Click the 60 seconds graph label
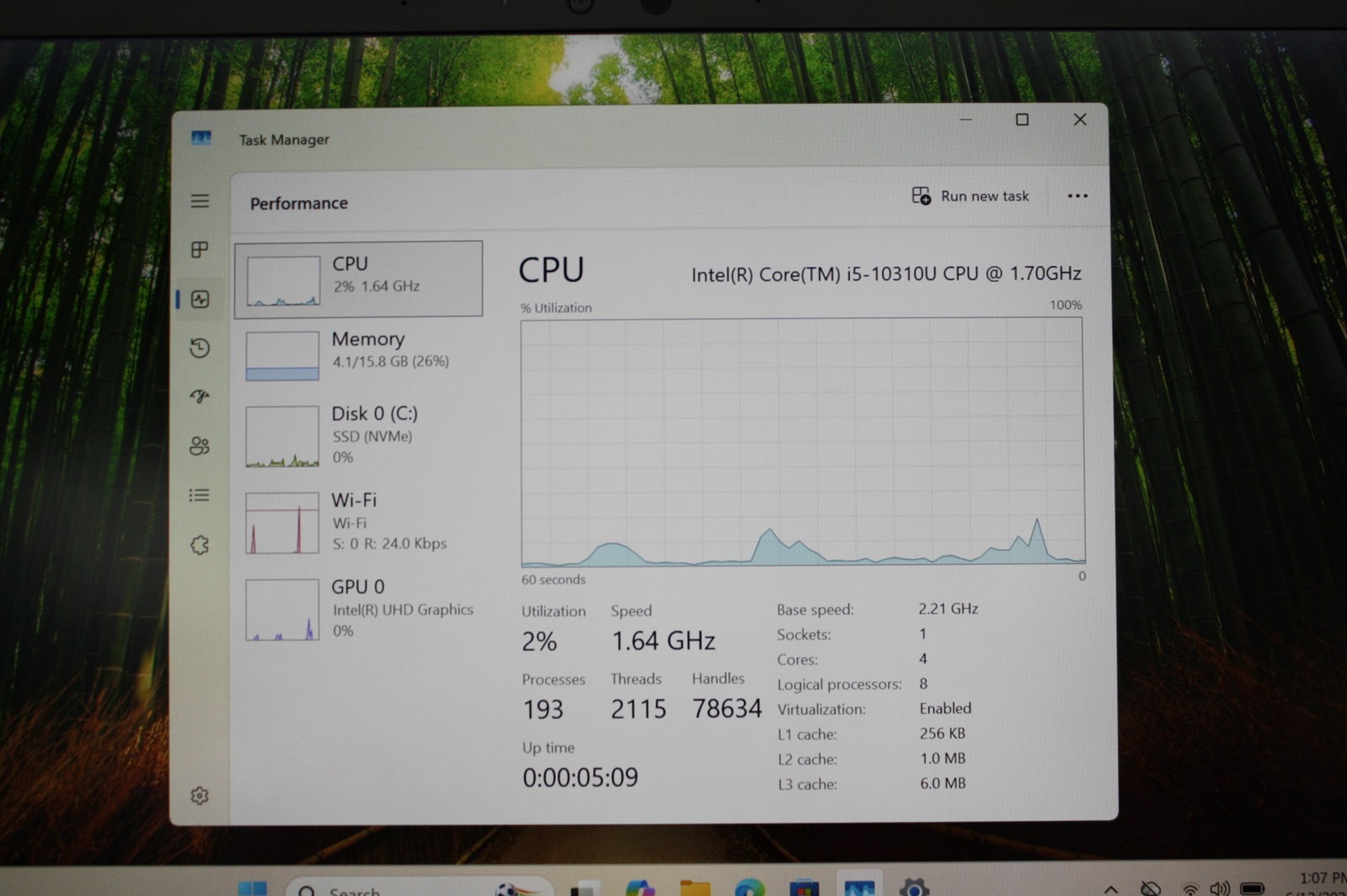The width and height of the screenshot is (1347, 896). pos(553,579)
